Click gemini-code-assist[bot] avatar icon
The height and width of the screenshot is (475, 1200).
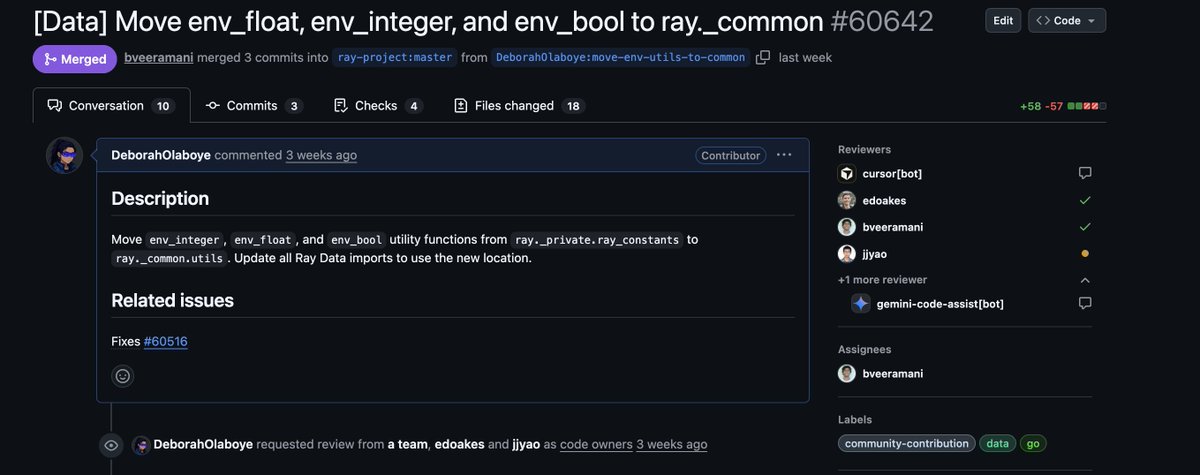coord(861,303)
